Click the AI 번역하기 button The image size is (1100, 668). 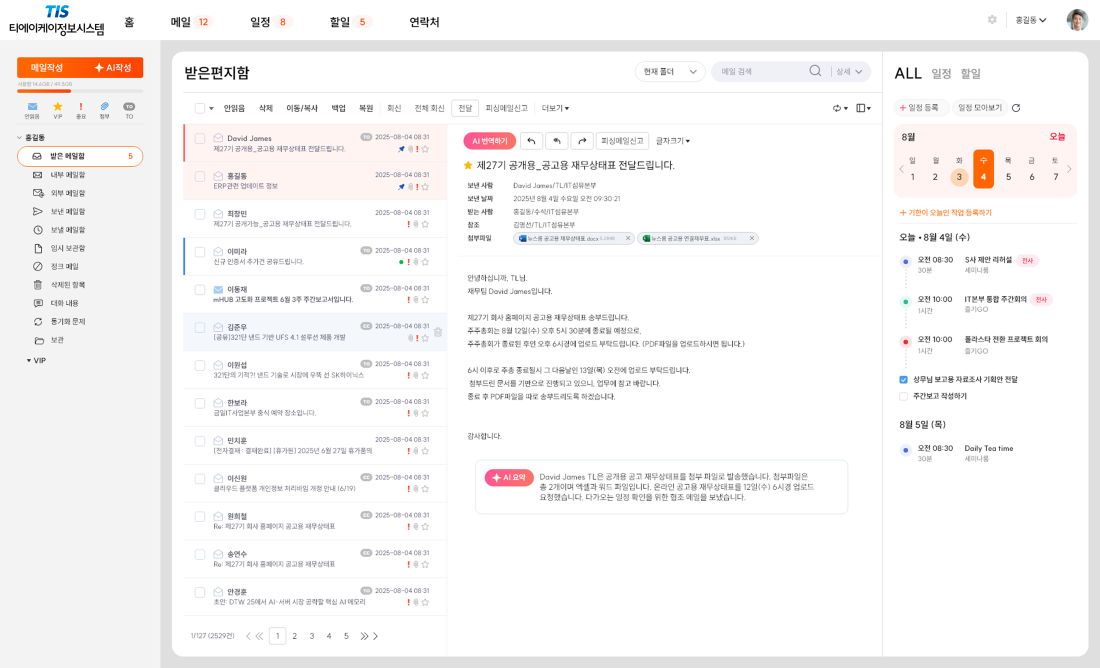(x=489, y=141)
